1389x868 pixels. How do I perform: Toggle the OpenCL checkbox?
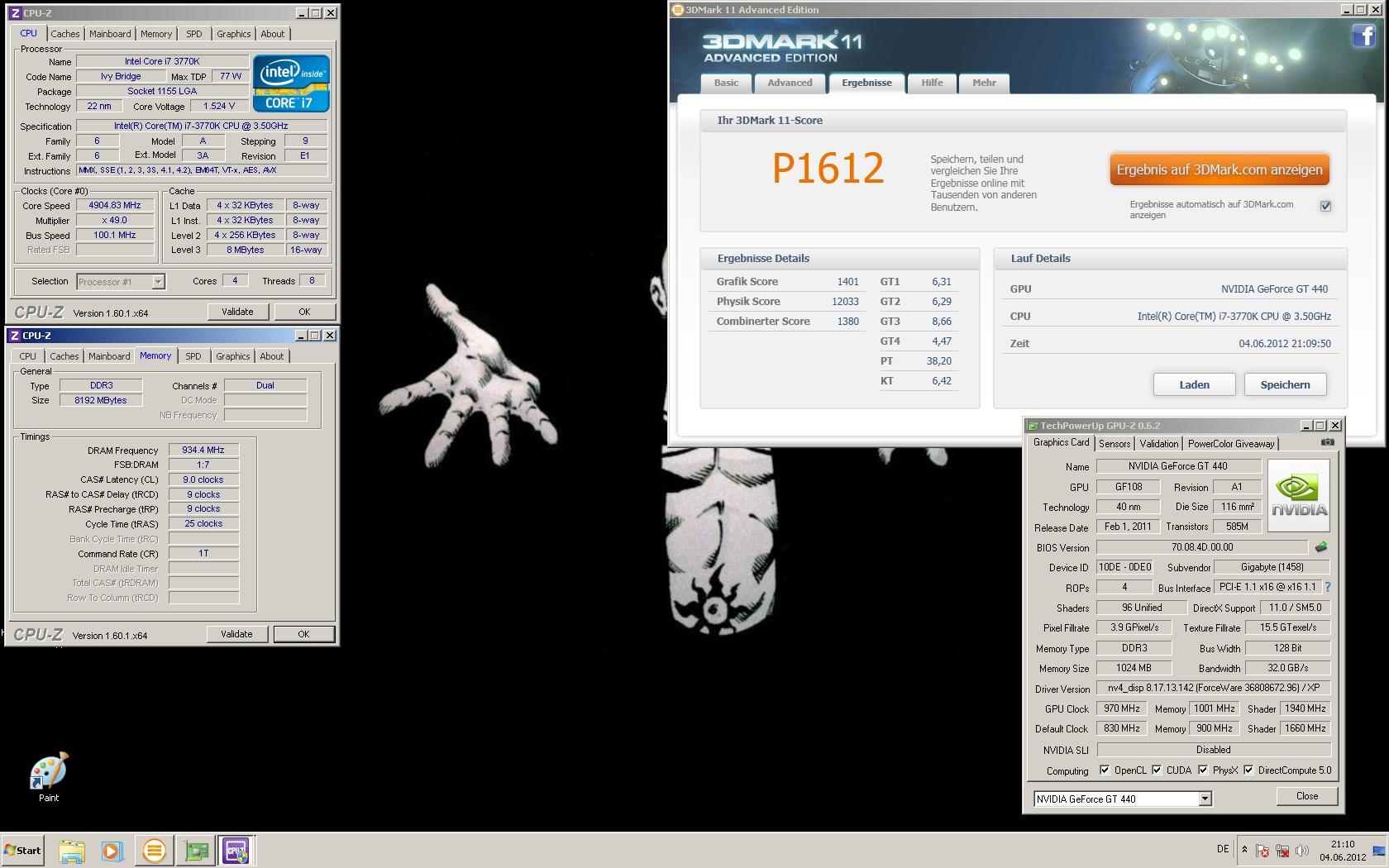pyautogui.click(x=1105, y=770)
